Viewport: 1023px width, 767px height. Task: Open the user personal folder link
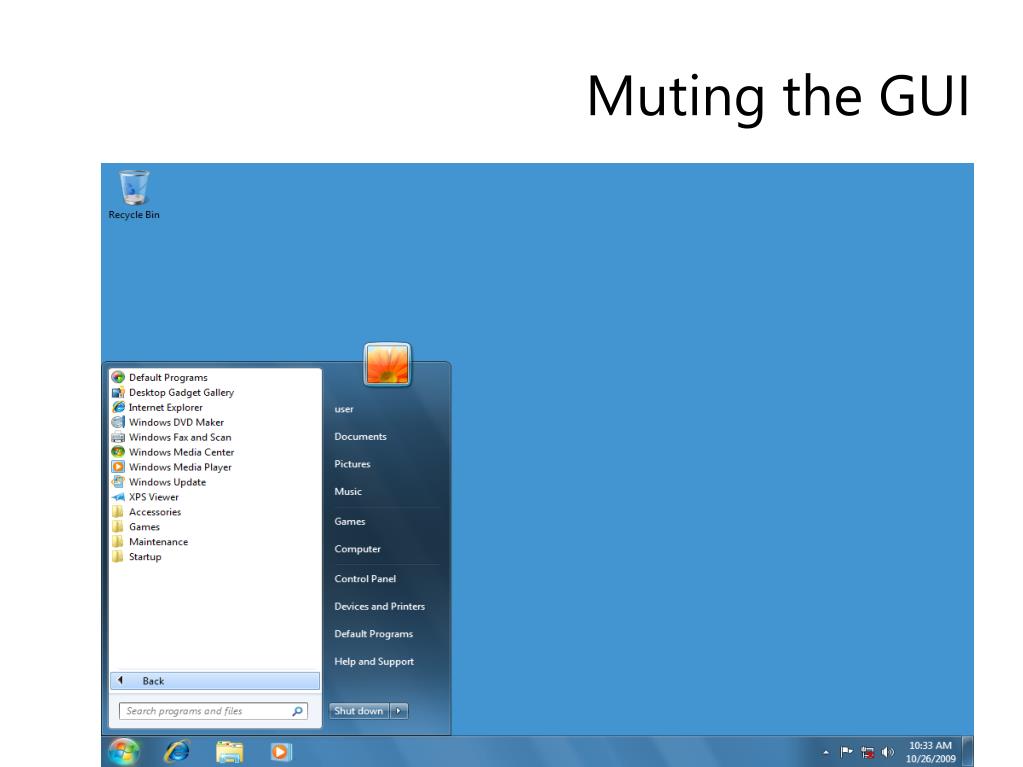pos(344,409)
